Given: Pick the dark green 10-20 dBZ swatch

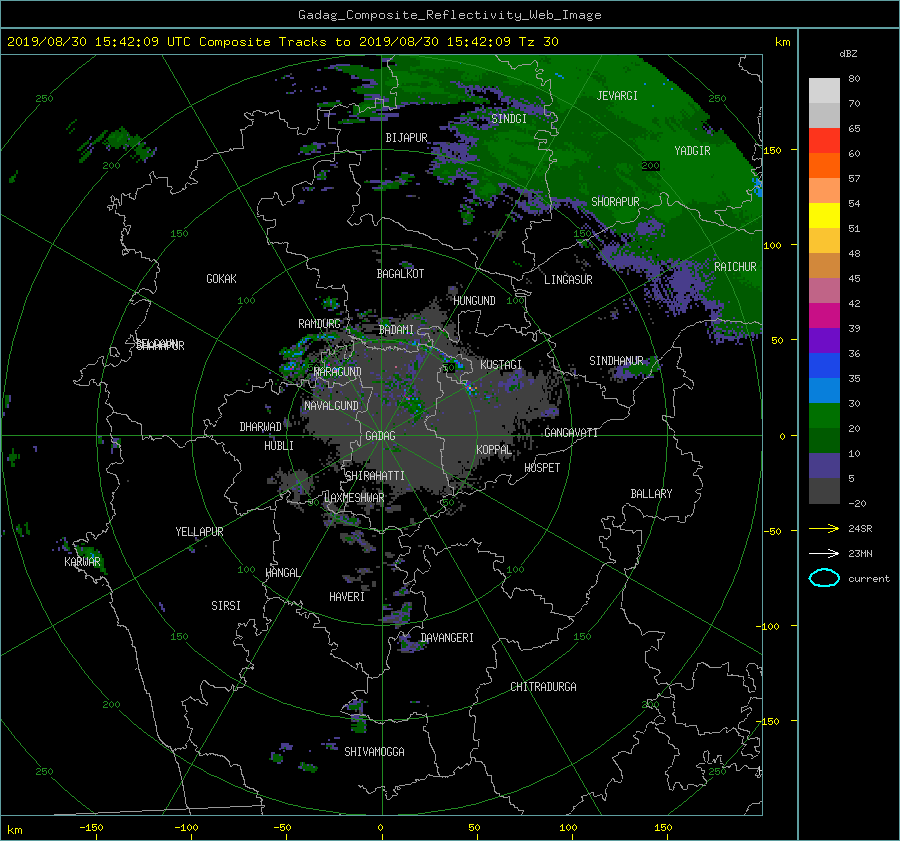Looking at the screenshot, I should point(824,440).
